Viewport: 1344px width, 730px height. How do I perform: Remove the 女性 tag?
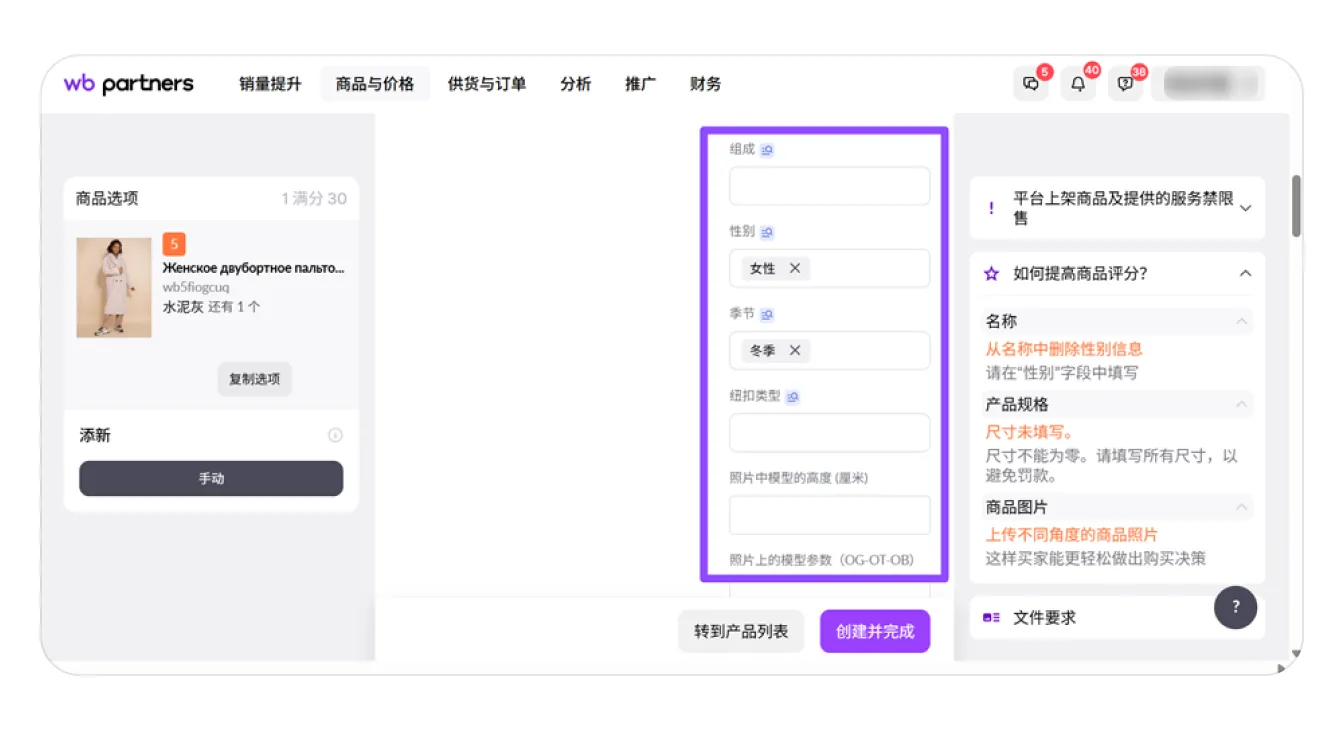[795, 268]
